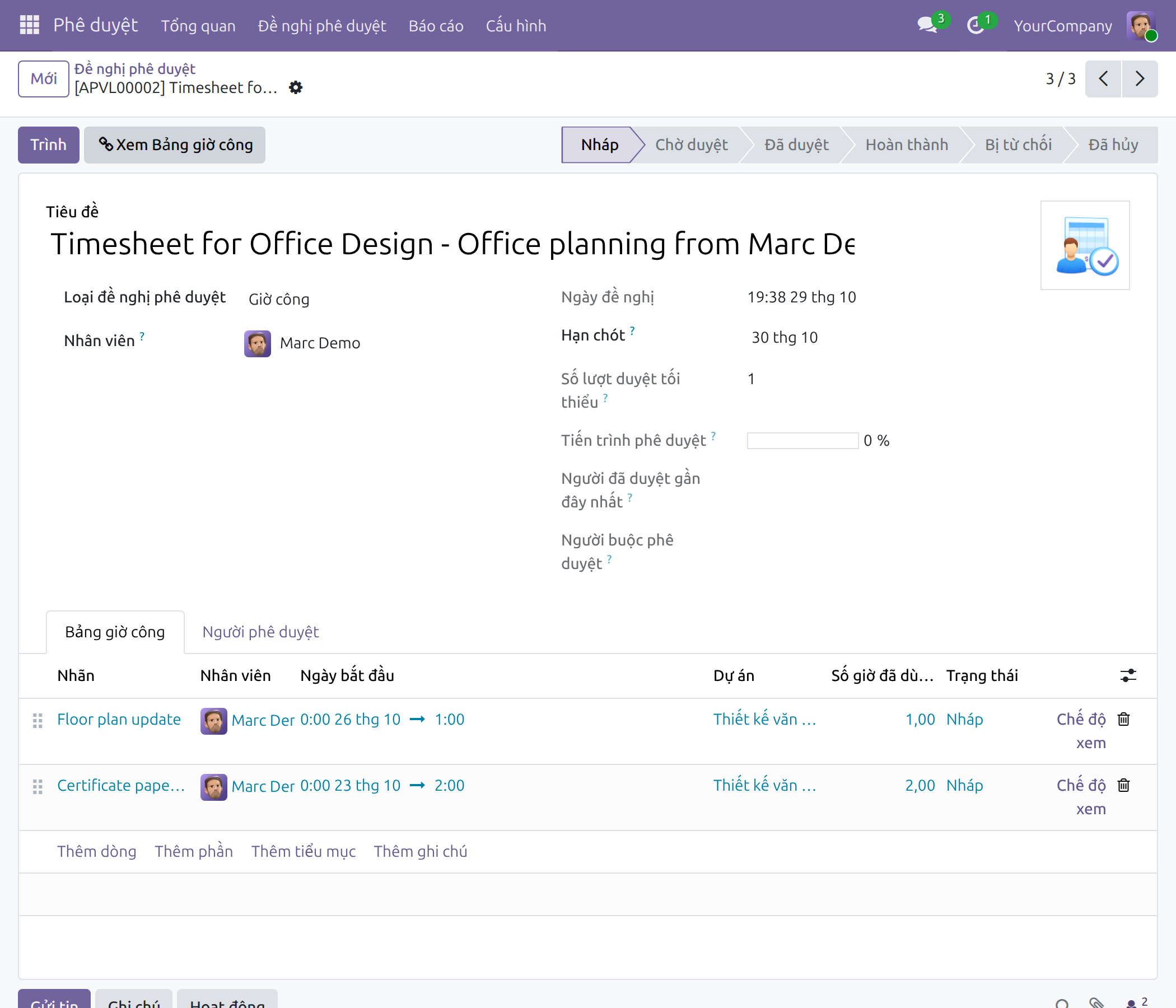Open the activities clock icon

975,26
